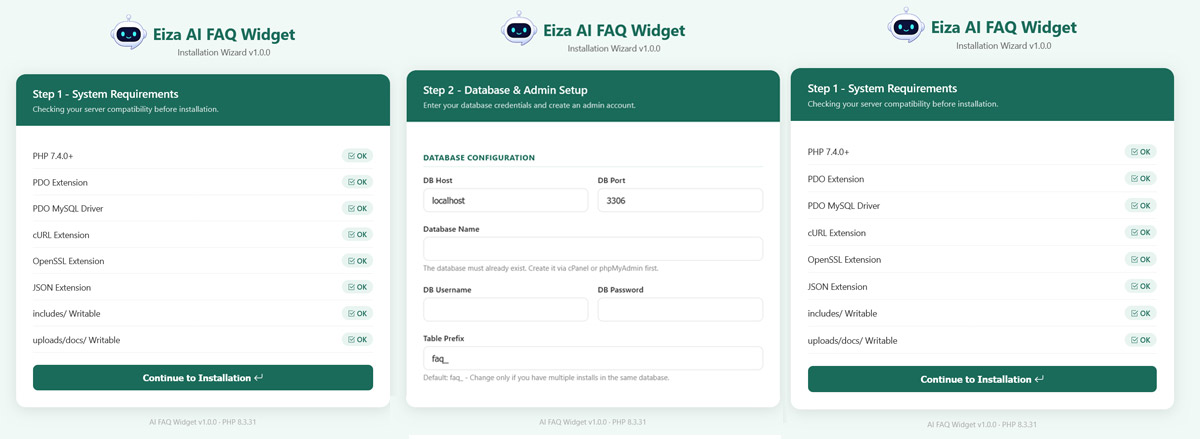Focus the DB Host field containing localhost

coord(505,200)
